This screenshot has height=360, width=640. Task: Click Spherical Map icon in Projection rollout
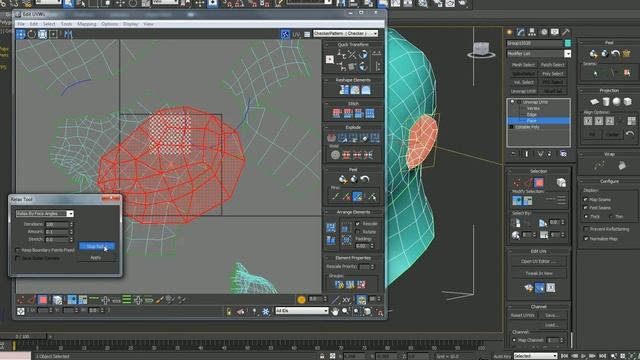coord(616,101)
